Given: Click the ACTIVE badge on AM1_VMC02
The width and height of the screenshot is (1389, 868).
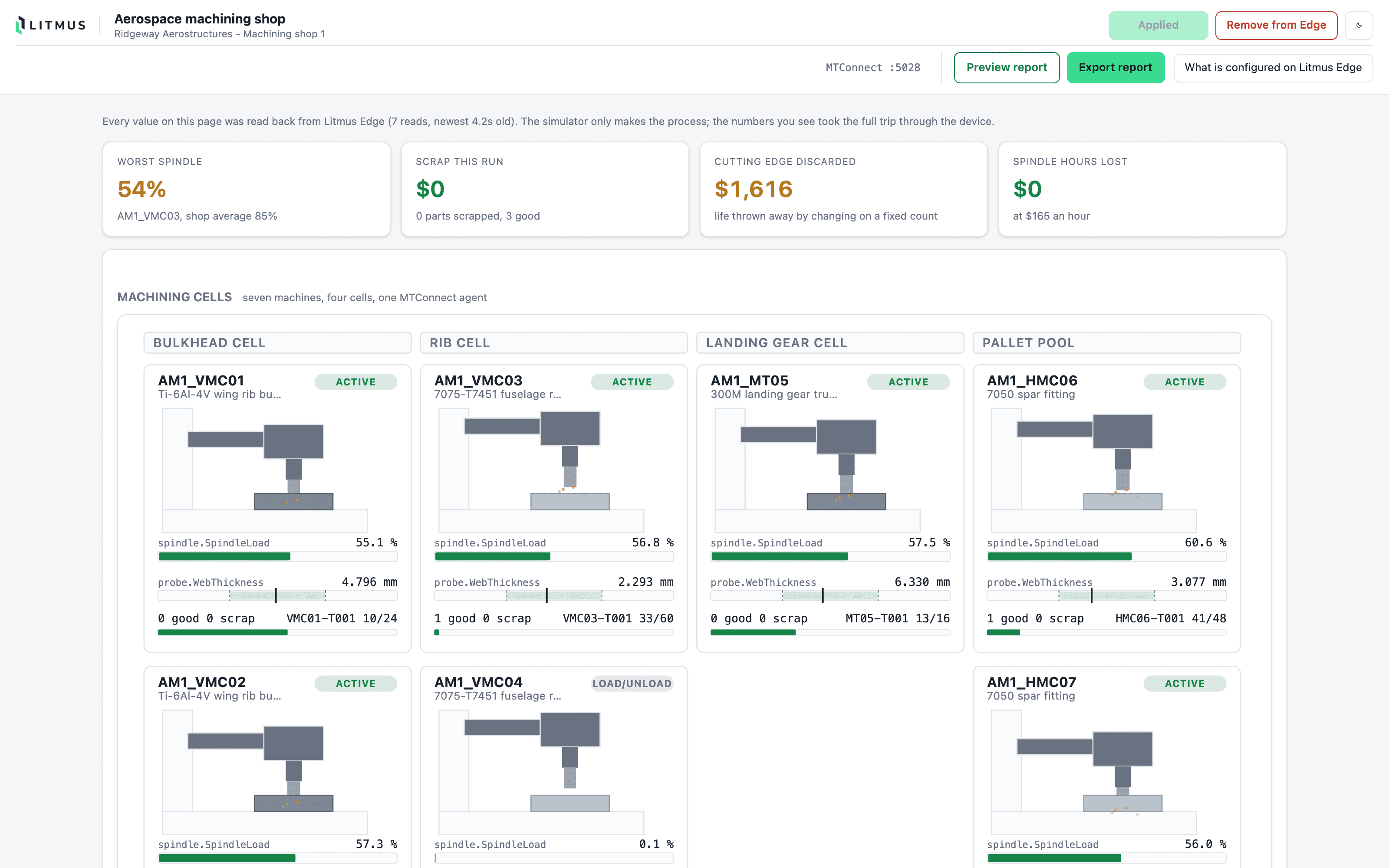Looking at the screenshot, I should [x=356, y=684].
